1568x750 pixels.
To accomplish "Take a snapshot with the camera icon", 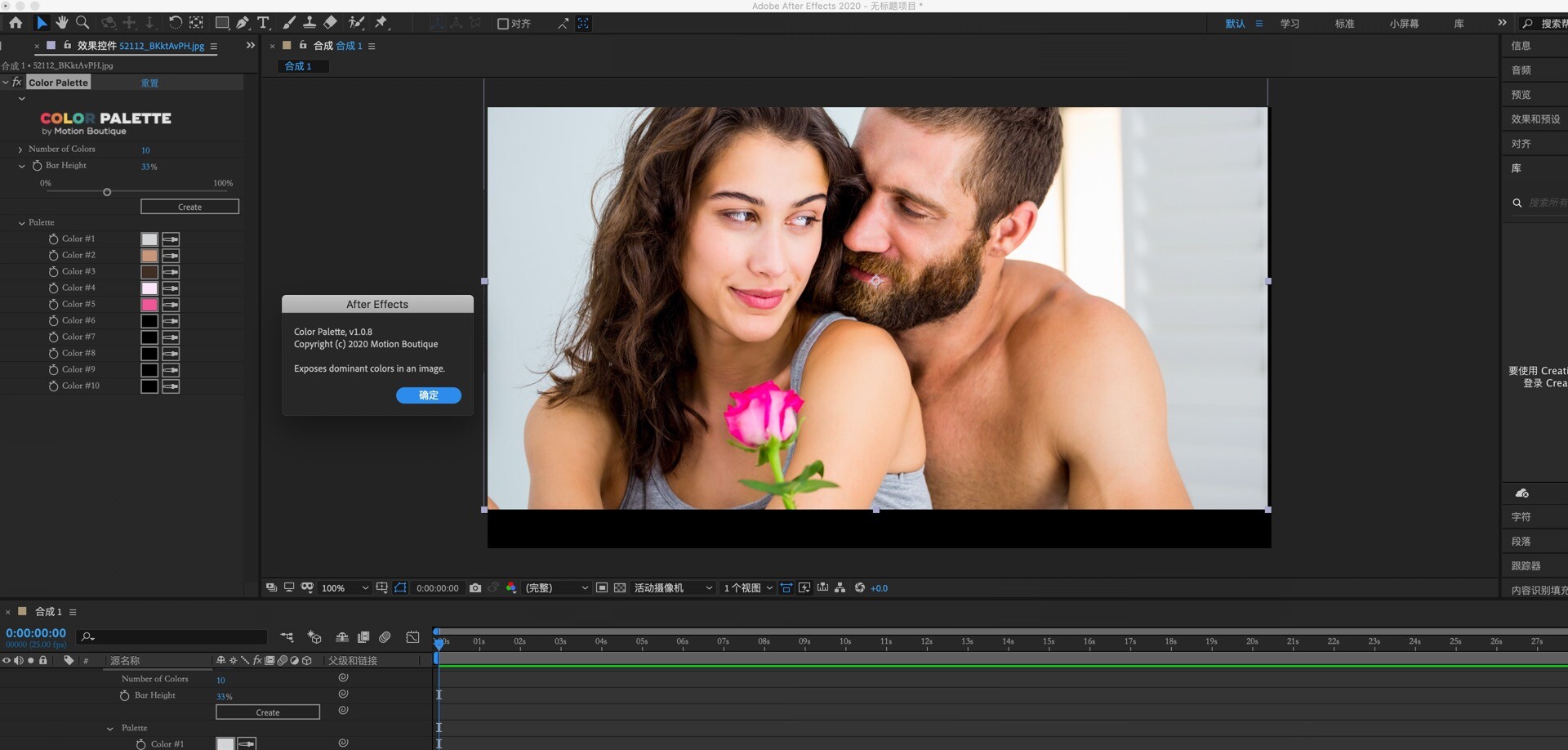I will 475,588.
